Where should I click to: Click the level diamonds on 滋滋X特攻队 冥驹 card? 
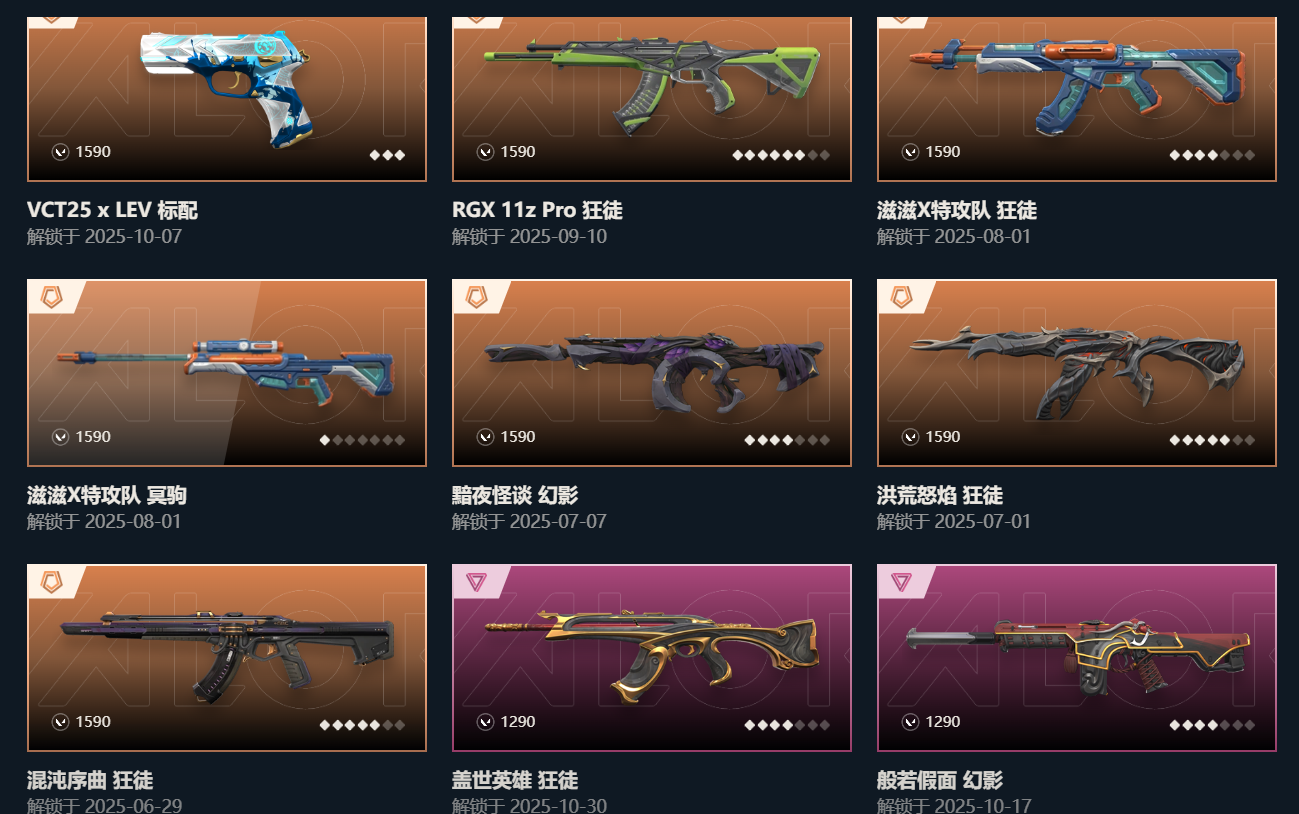362,440
